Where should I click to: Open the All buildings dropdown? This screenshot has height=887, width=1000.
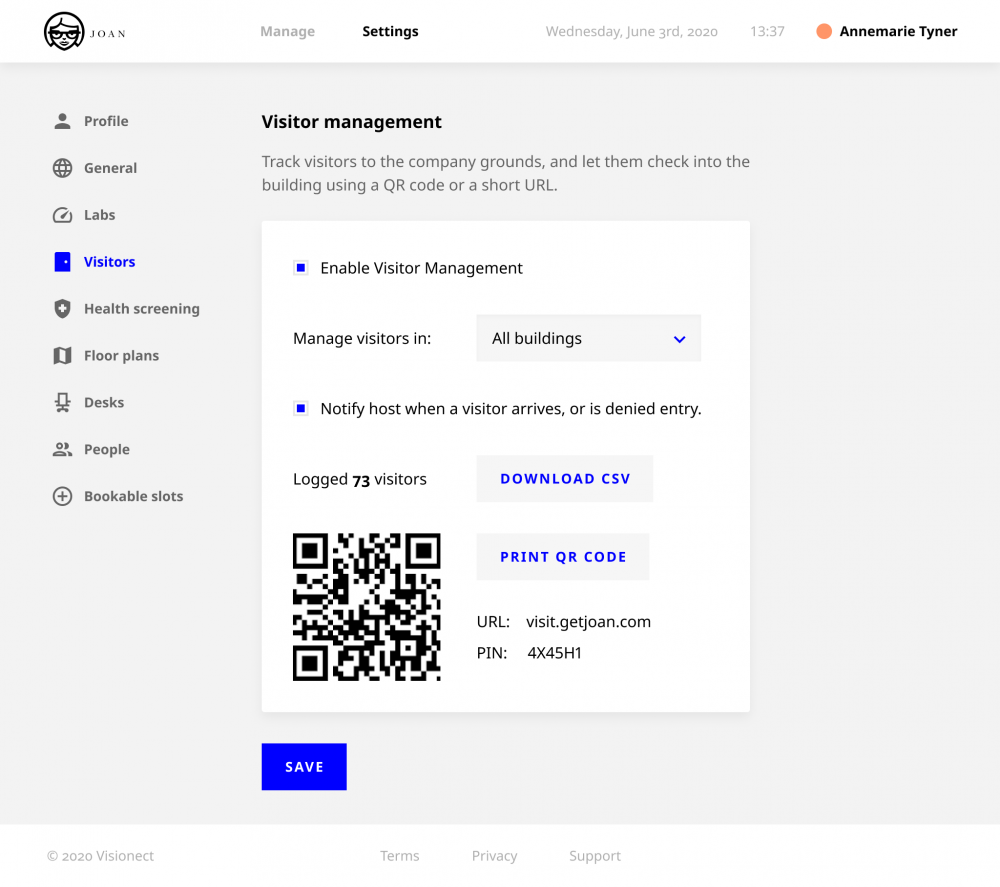coord(589,338)
